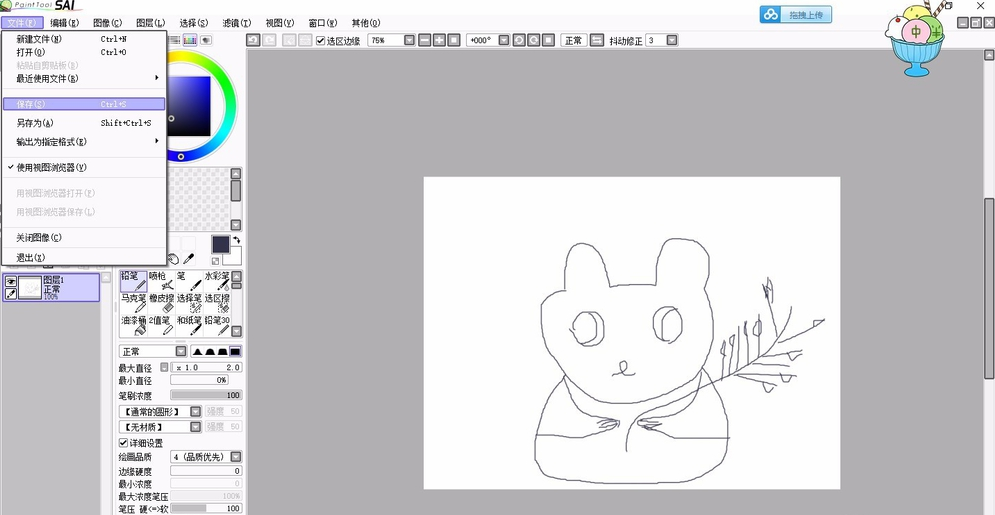The height and width of the screenshot is (515, 995).
Task: Open the 抖动修正 stabilizer dropdown
Action: (671, 41)
